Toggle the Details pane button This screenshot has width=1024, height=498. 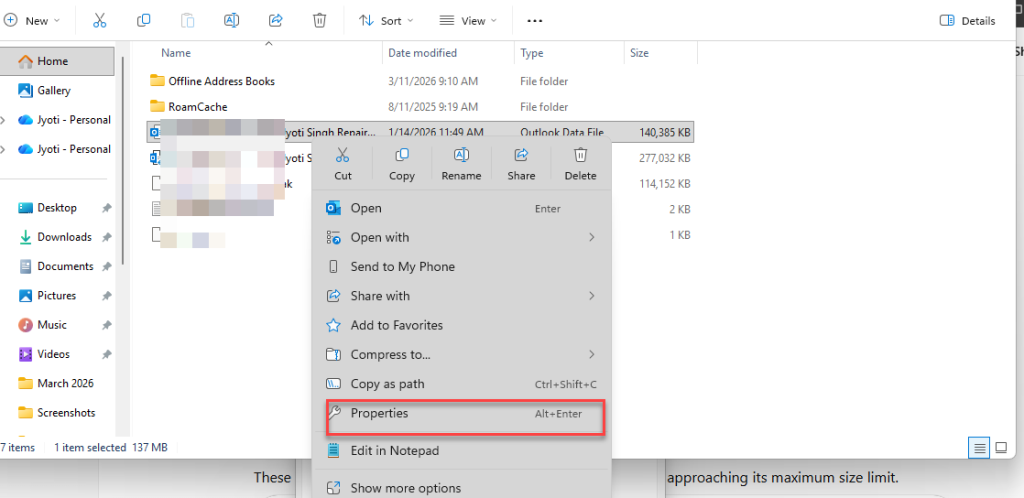[x=967, y=21]
